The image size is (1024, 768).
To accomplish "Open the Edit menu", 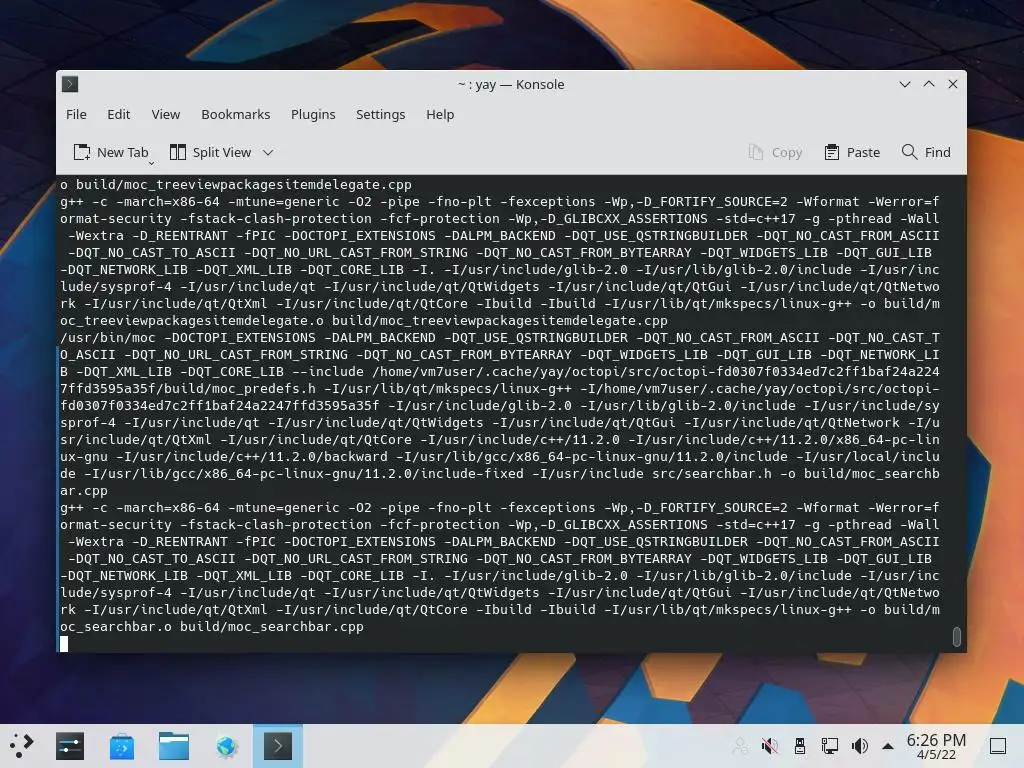I will [118, 114].
